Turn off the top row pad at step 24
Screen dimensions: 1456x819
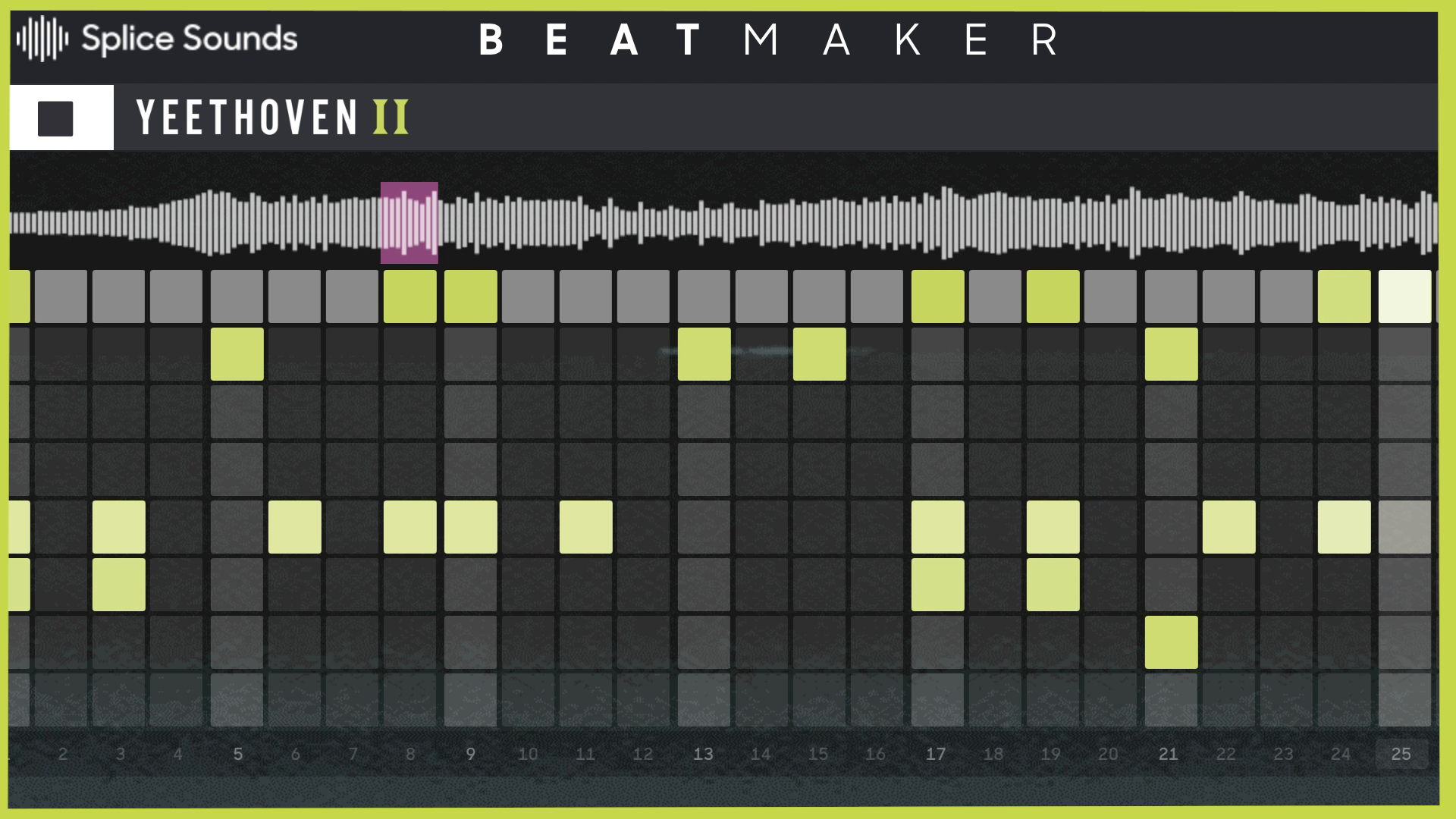(1345, 297)
